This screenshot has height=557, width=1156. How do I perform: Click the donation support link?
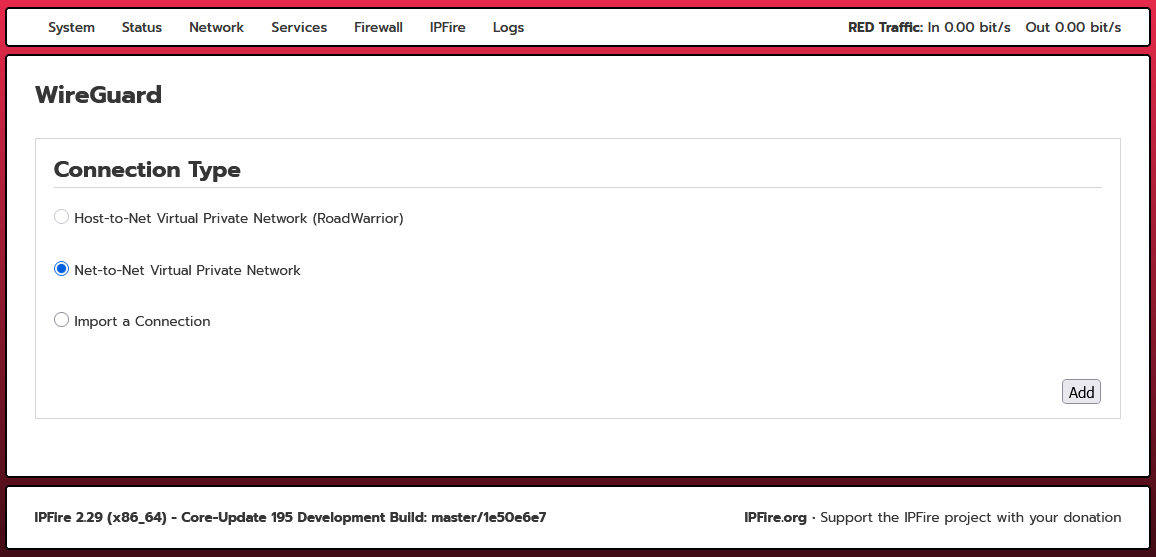[970, 517]
